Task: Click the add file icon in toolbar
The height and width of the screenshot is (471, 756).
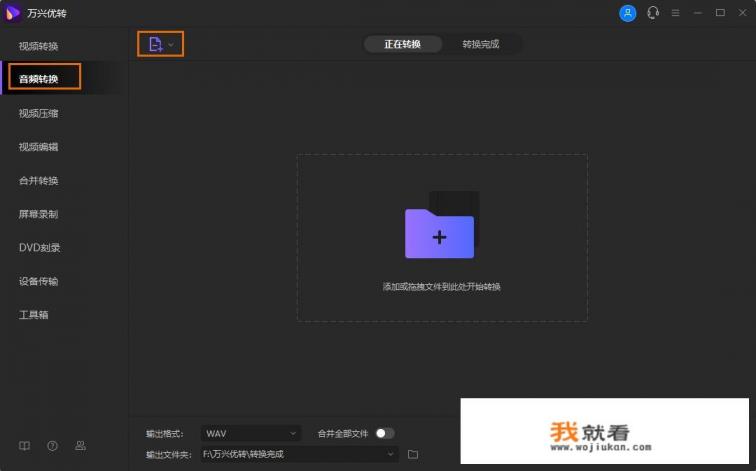Action: pyautogui.click(x=155, y=44)
